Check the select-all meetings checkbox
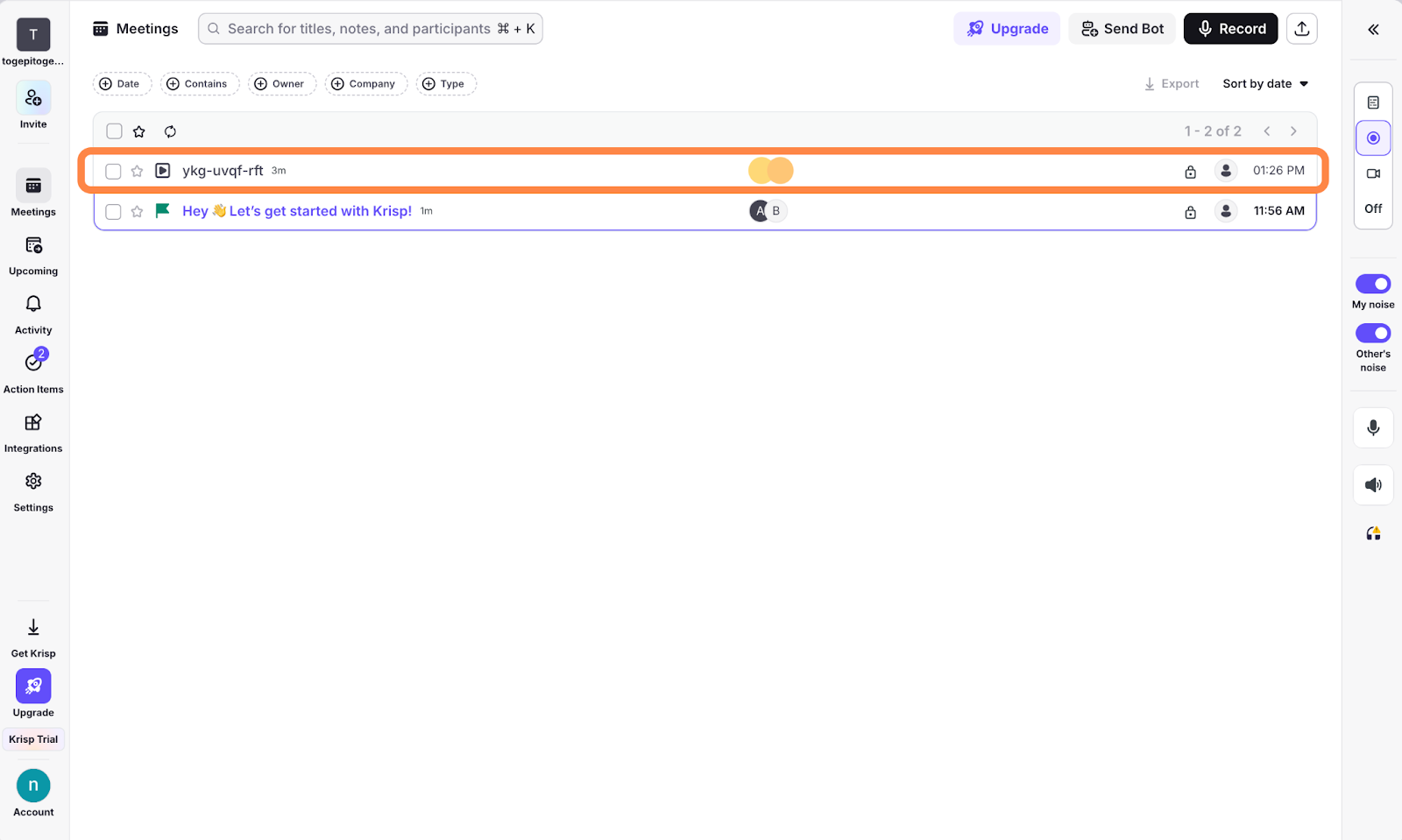The height and width of the screenshot is (840, 1402). pyautogui.click(x=114, y=131)
